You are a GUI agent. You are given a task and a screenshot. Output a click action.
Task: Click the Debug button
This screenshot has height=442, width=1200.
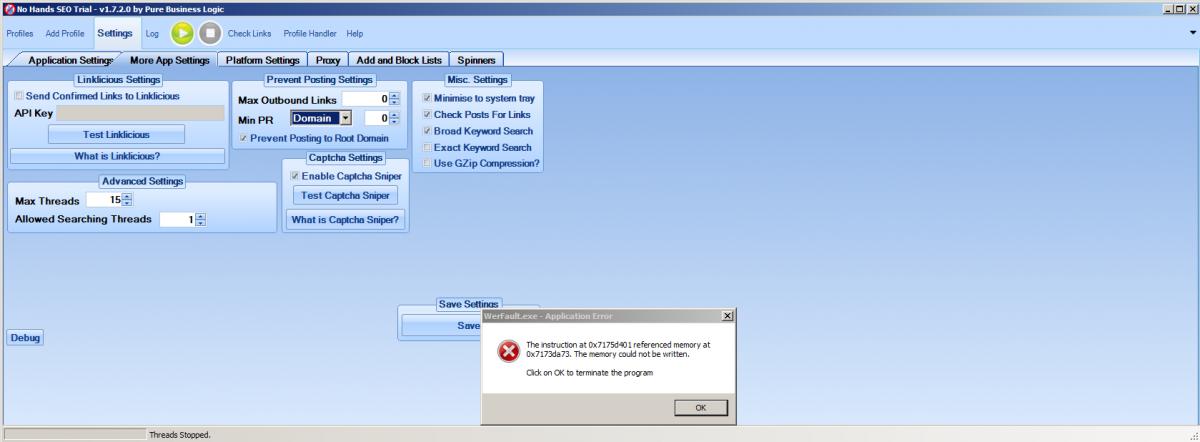25,338
